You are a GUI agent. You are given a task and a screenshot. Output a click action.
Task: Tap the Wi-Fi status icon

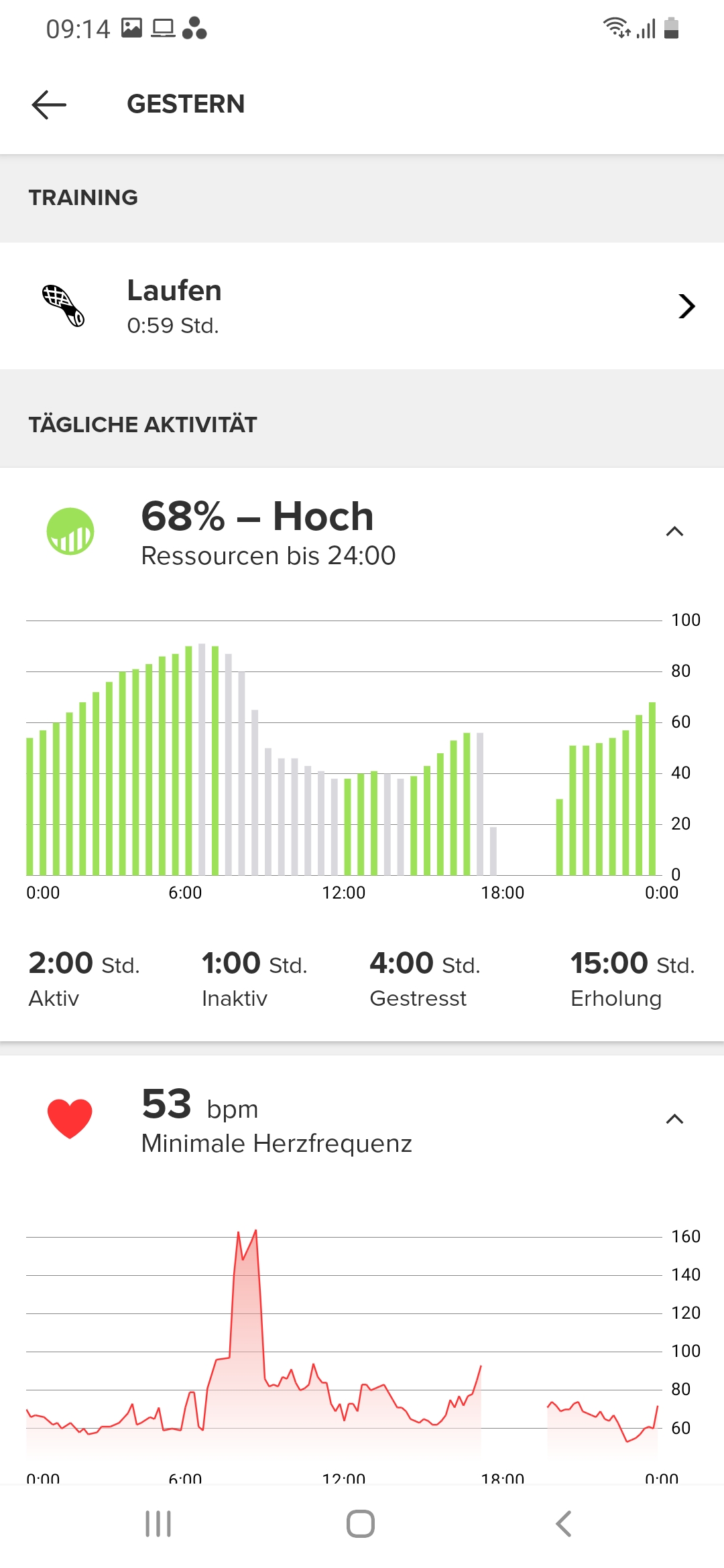coord(615,28)
